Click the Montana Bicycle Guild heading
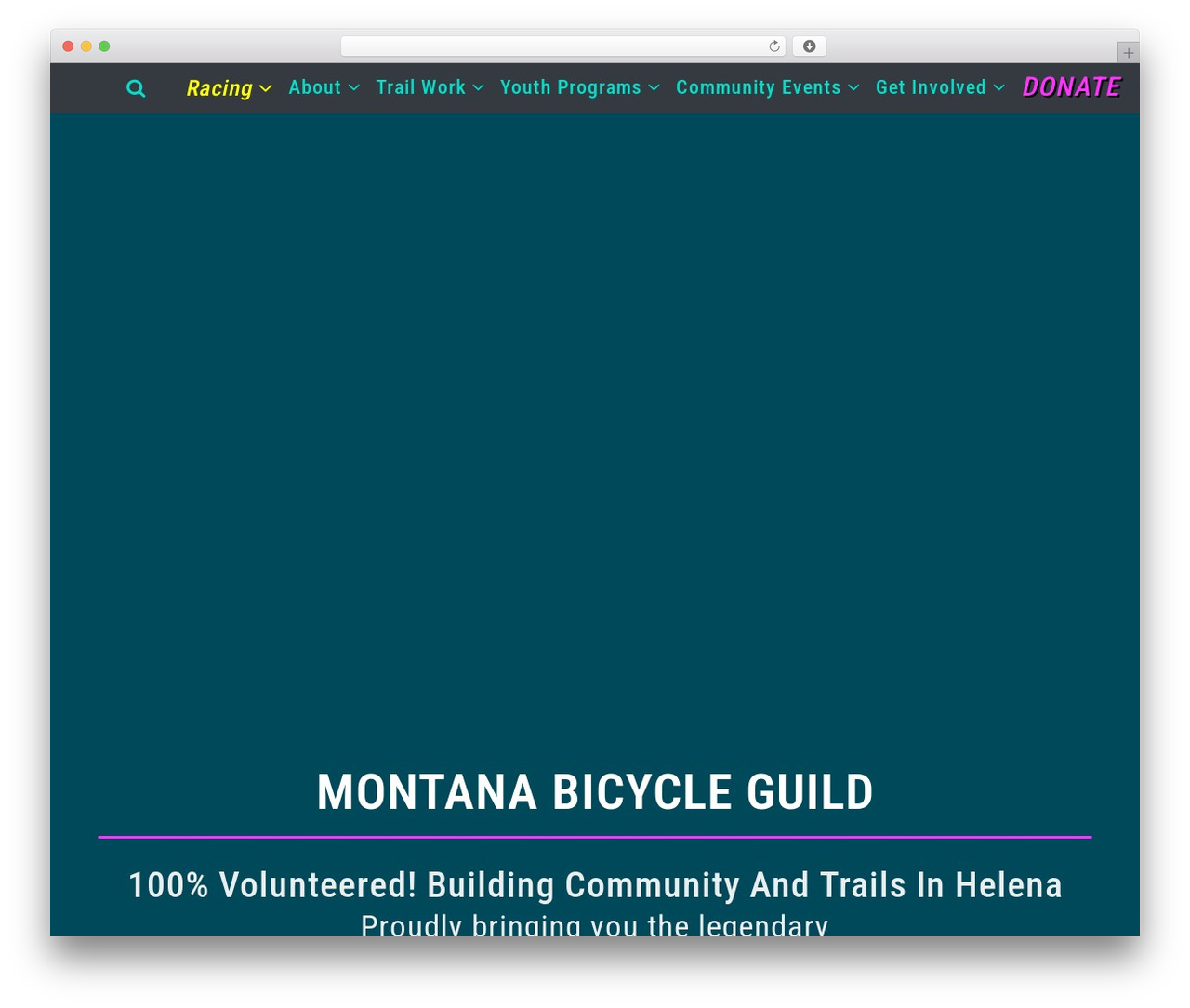This screenshot has height=1008, width=1190. click(x=595, y=792)
